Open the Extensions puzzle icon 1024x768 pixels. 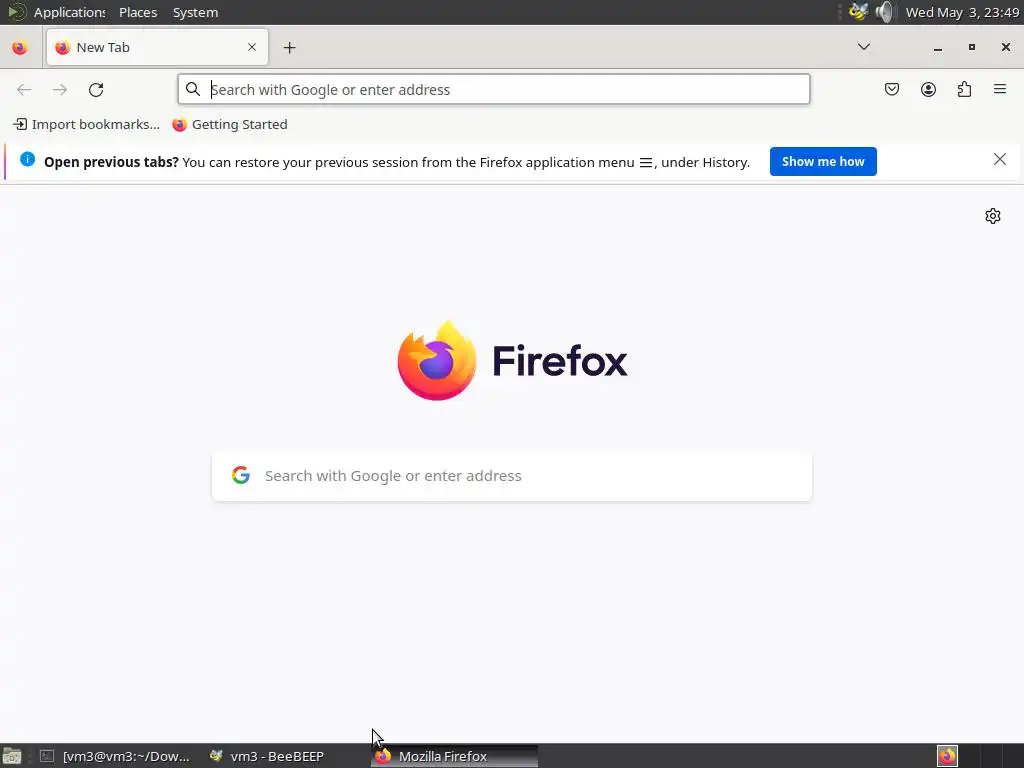click(x=964, y=89)
